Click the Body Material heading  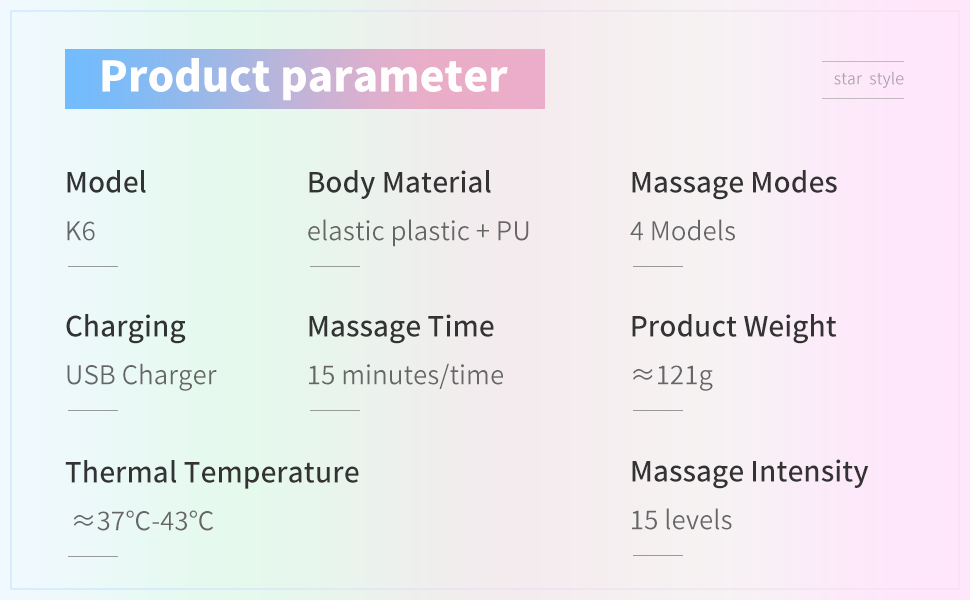(400, 183)
